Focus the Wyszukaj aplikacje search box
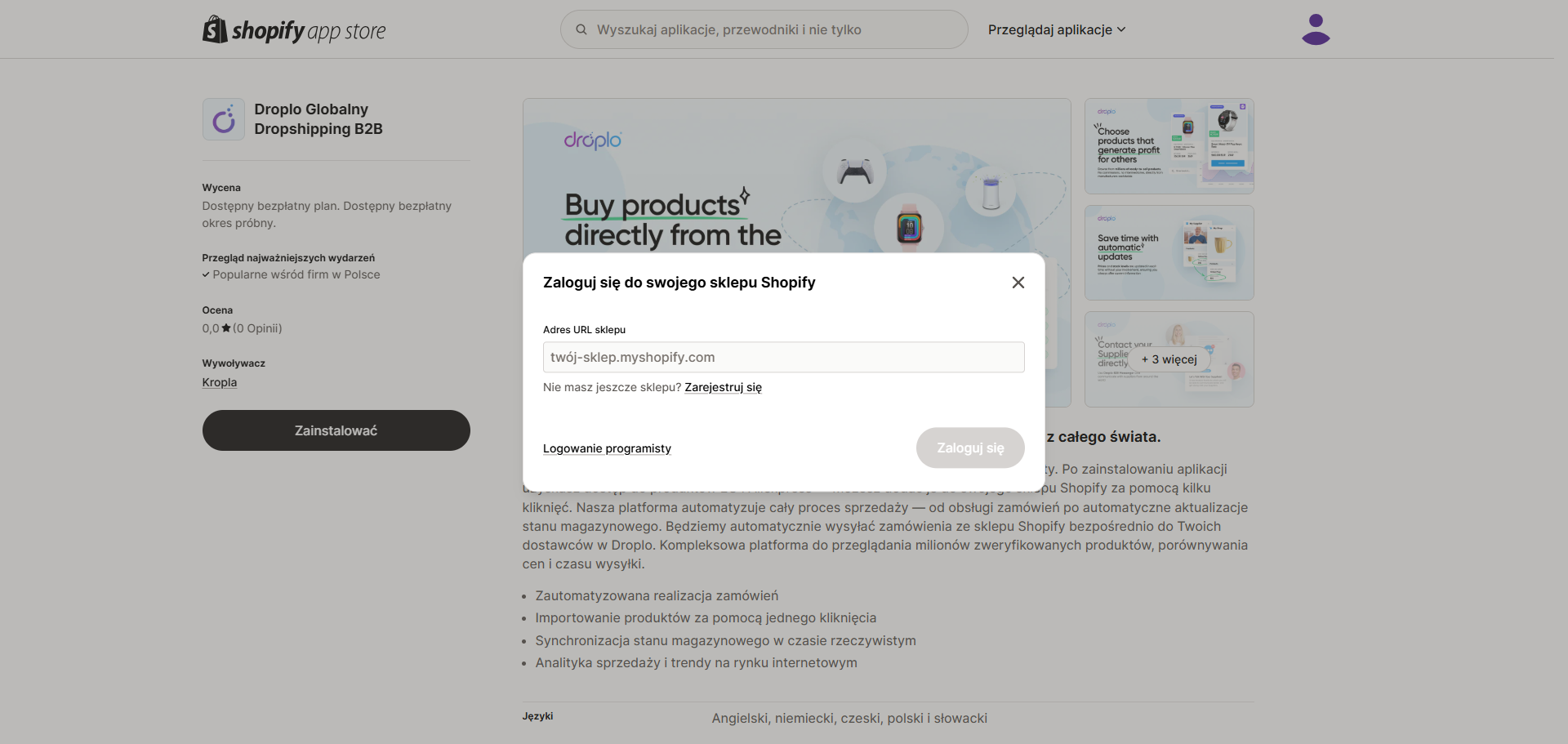The height and width of the screenshot is (744, 1568). pyautogui.click(x=764, y=29)
